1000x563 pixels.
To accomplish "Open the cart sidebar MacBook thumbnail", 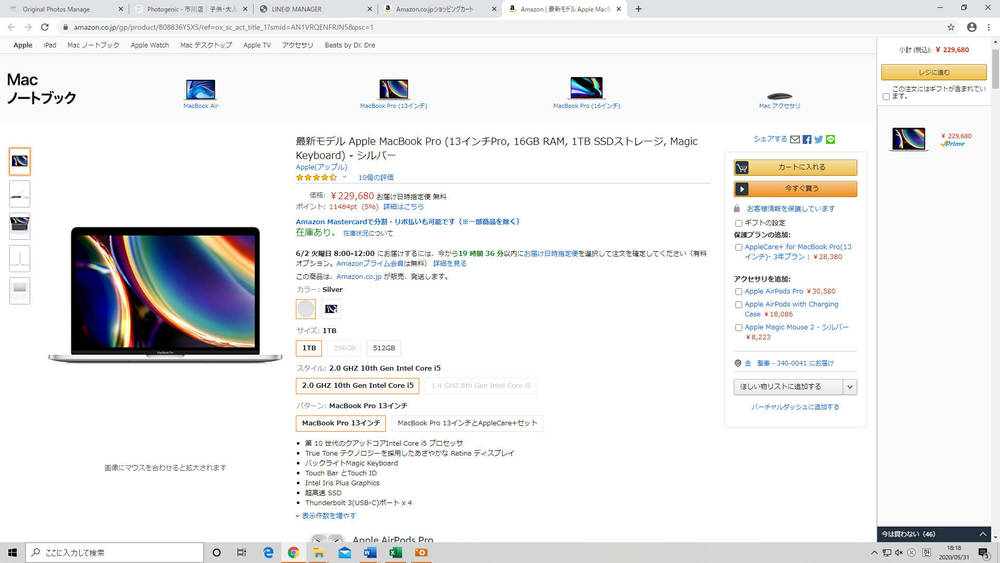I will pyautogui.click(x=908, y=138).
